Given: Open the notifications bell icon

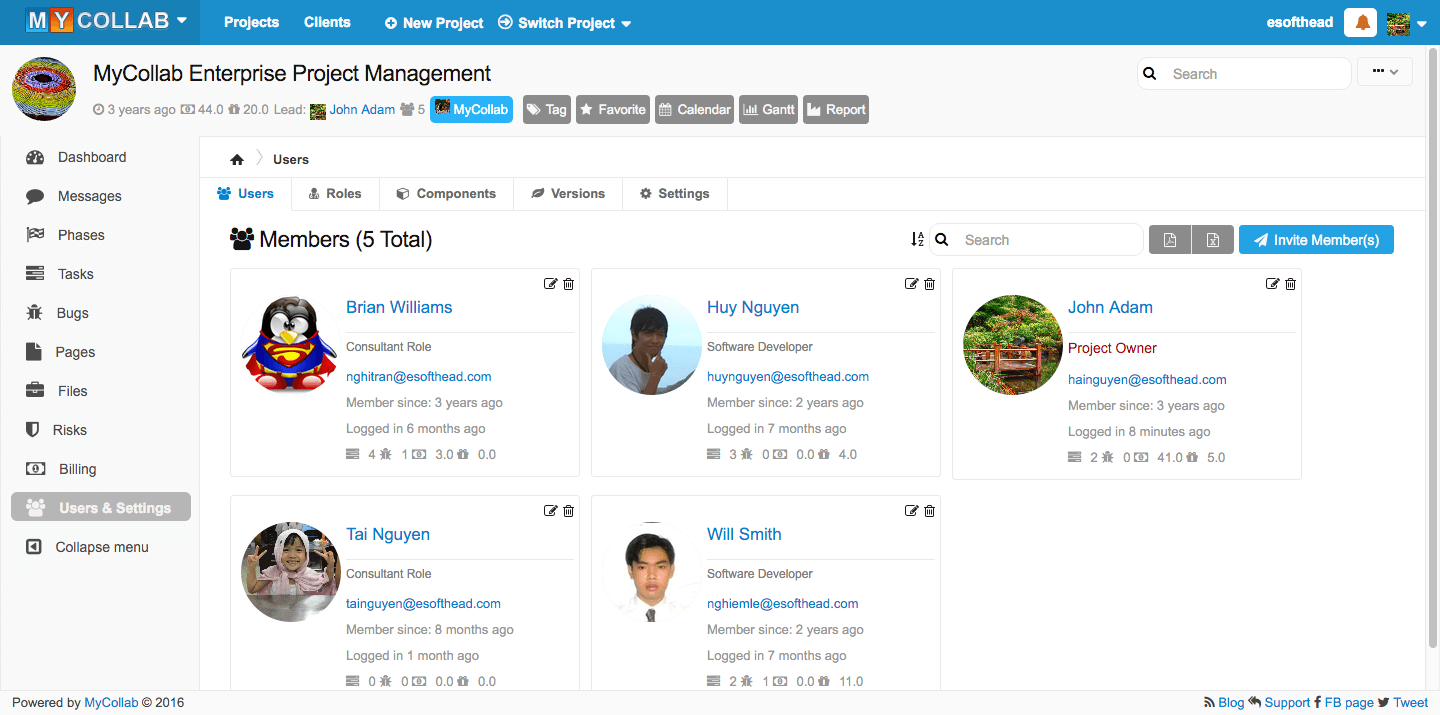Looking at the screenshot, I should [x=1361, y=22].
